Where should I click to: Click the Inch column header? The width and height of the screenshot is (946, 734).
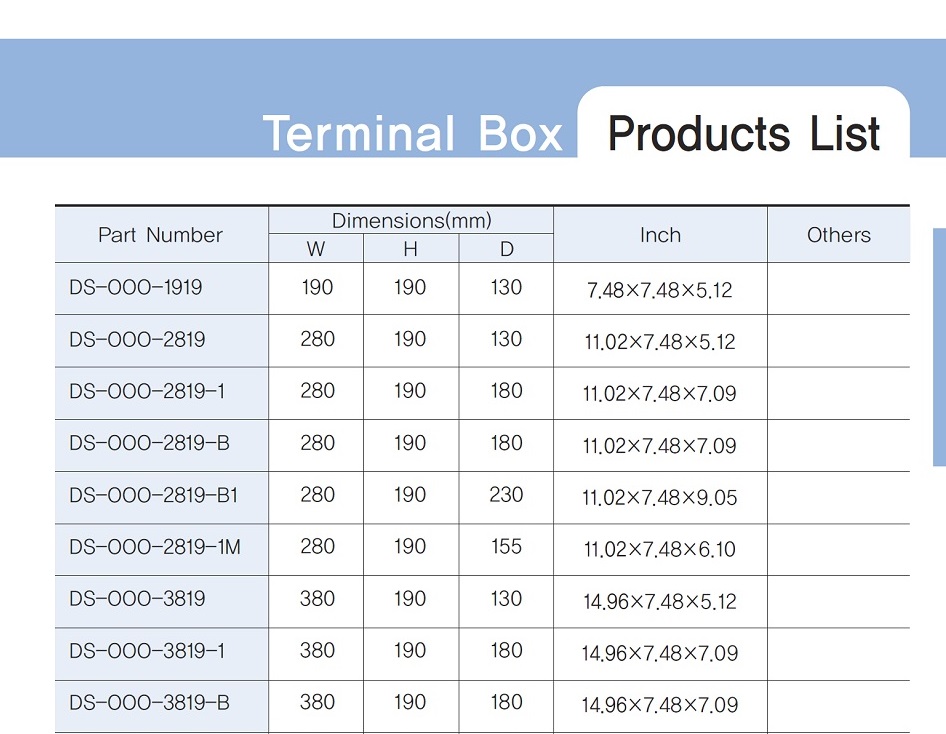pos(661,235)
